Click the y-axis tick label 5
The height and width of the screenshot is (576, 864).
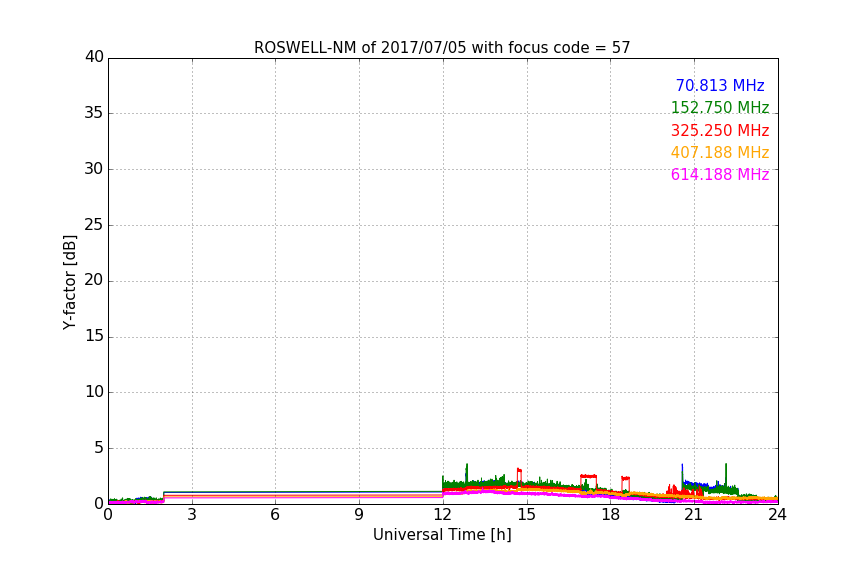(99, 448)
